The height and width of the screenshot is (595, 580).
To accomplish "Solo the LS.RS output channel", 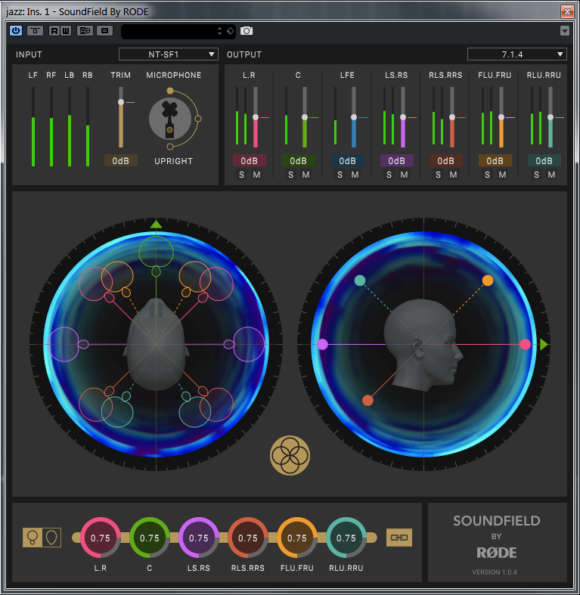I will 389,175.
